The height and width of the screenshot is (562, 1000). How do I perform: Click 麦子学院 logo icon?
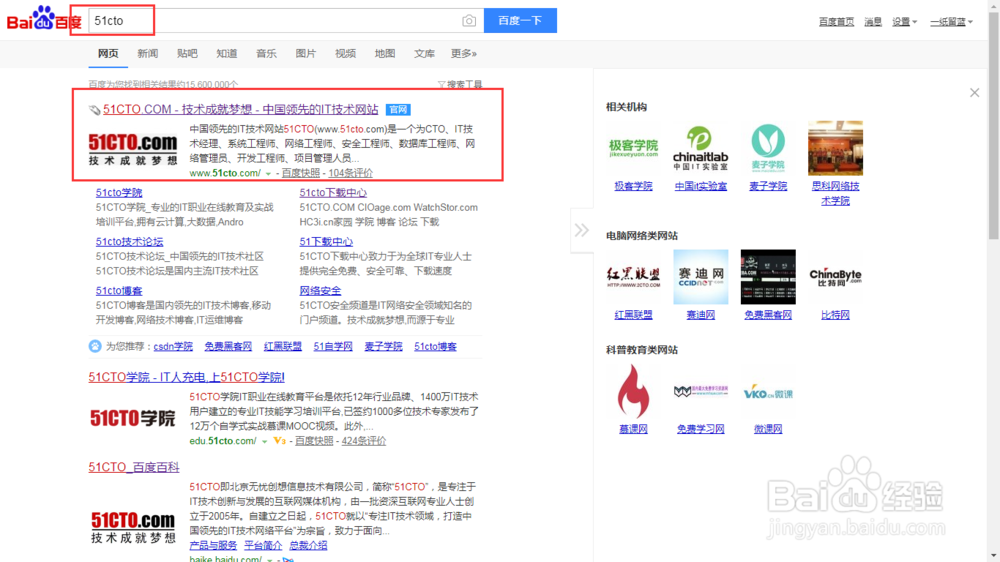[x=768, y=148]
